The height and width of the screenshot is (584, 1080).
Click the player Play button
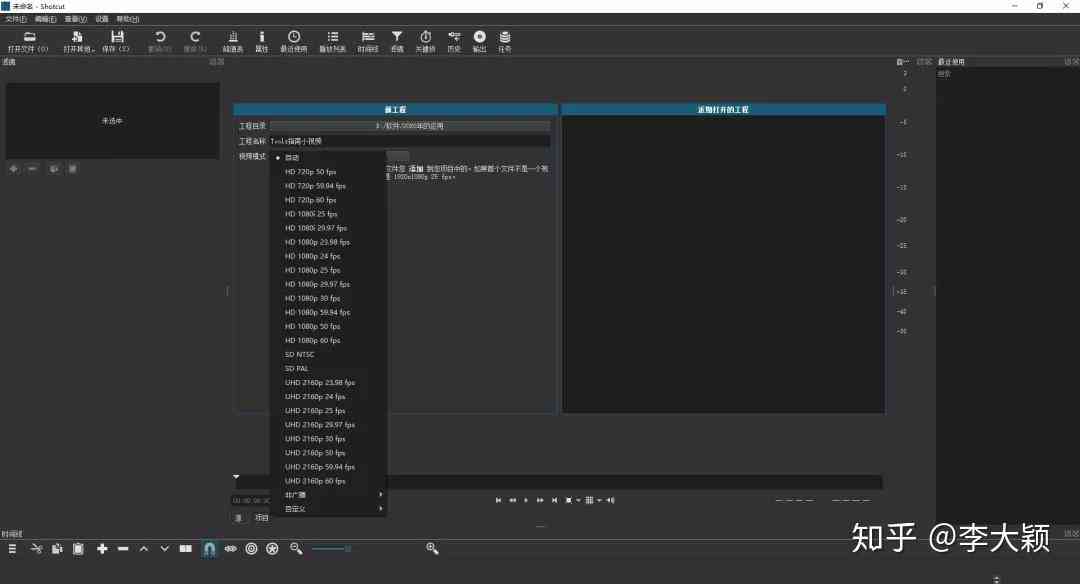[526, 501]
